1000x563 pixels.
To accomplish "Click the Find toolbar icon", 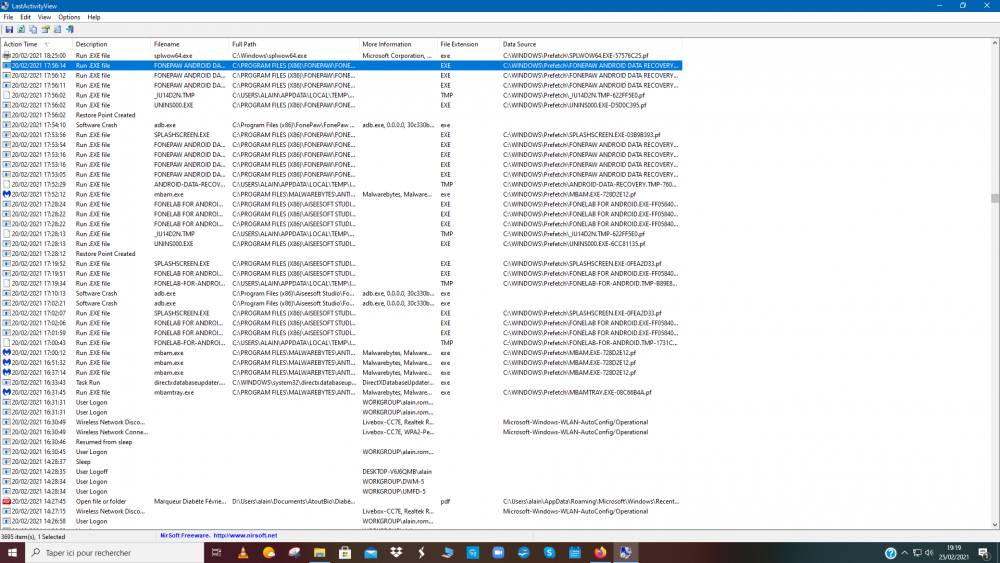I will point(57,29).
